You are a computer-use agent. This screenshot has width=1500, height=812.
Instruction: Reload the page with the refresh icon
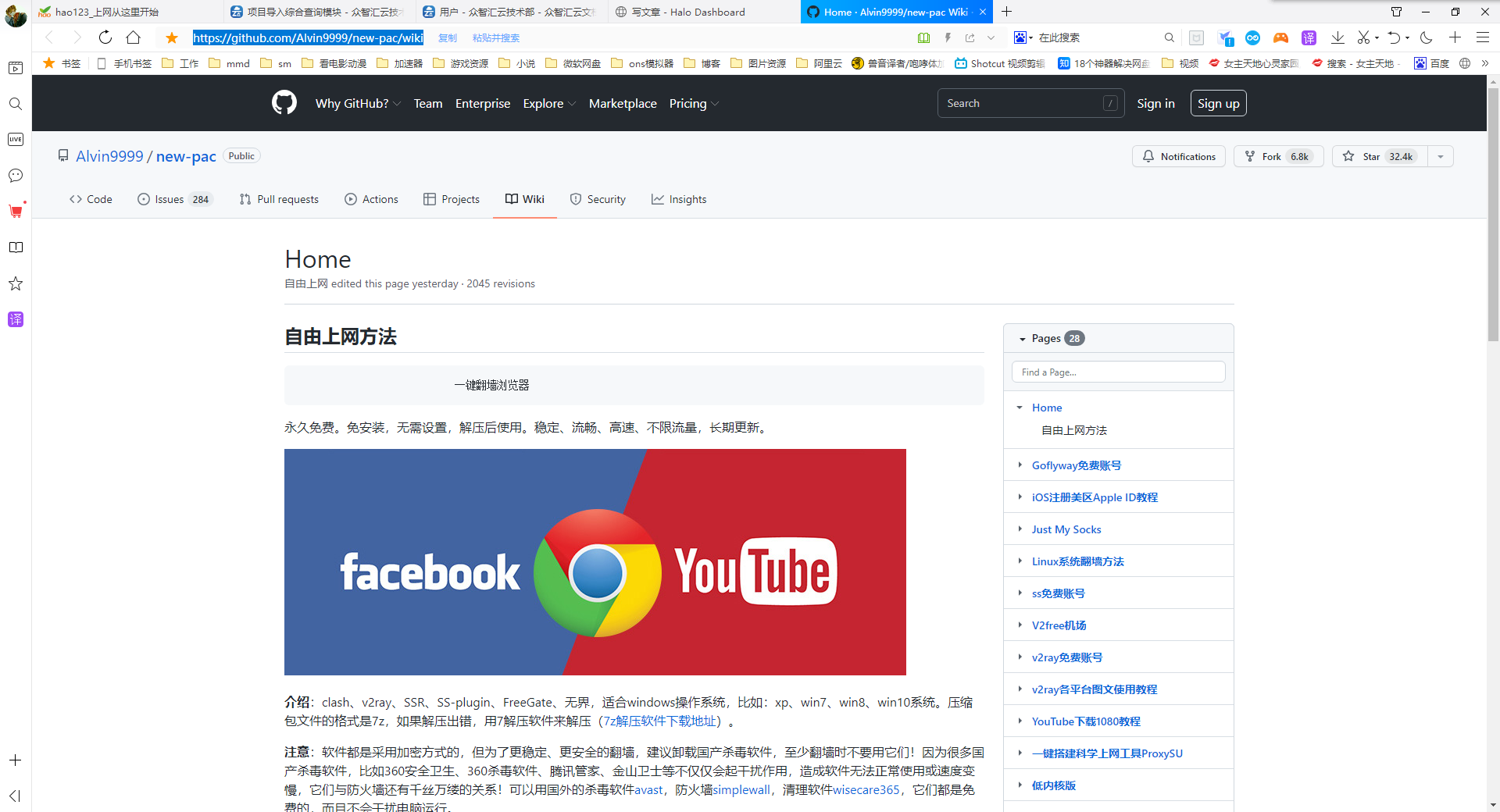coord(105,37)
